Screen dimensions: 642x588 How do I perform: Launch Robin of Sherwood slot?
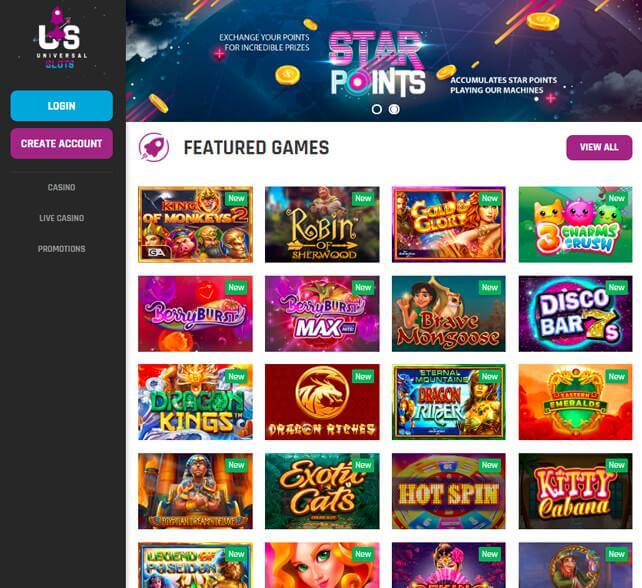click(x=322, y=224)
